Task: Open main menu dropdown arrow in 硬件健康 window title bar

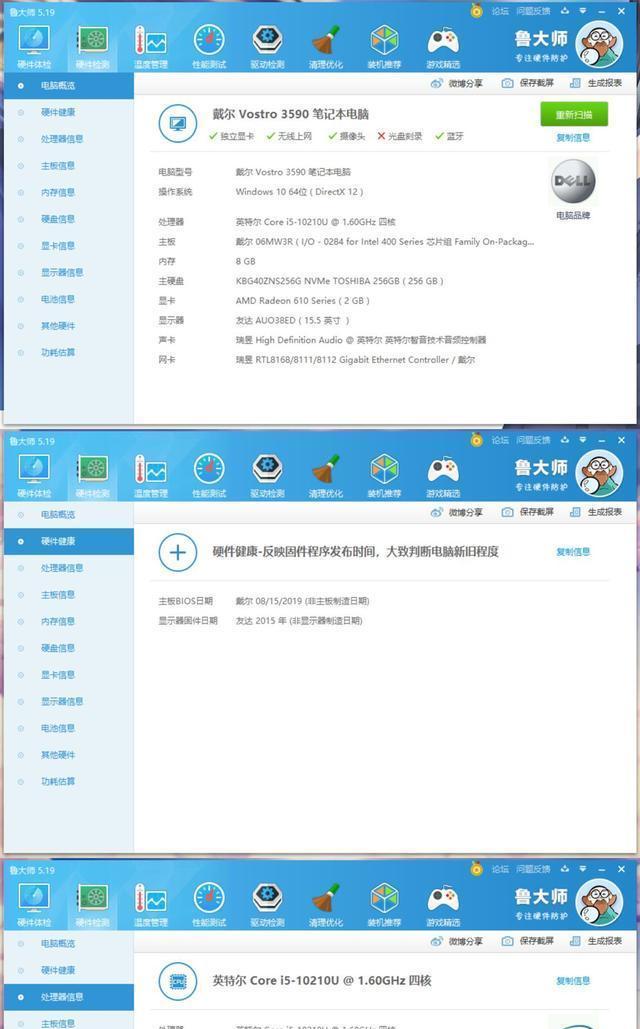Action: pyautogui.click(x=582, y=440)
